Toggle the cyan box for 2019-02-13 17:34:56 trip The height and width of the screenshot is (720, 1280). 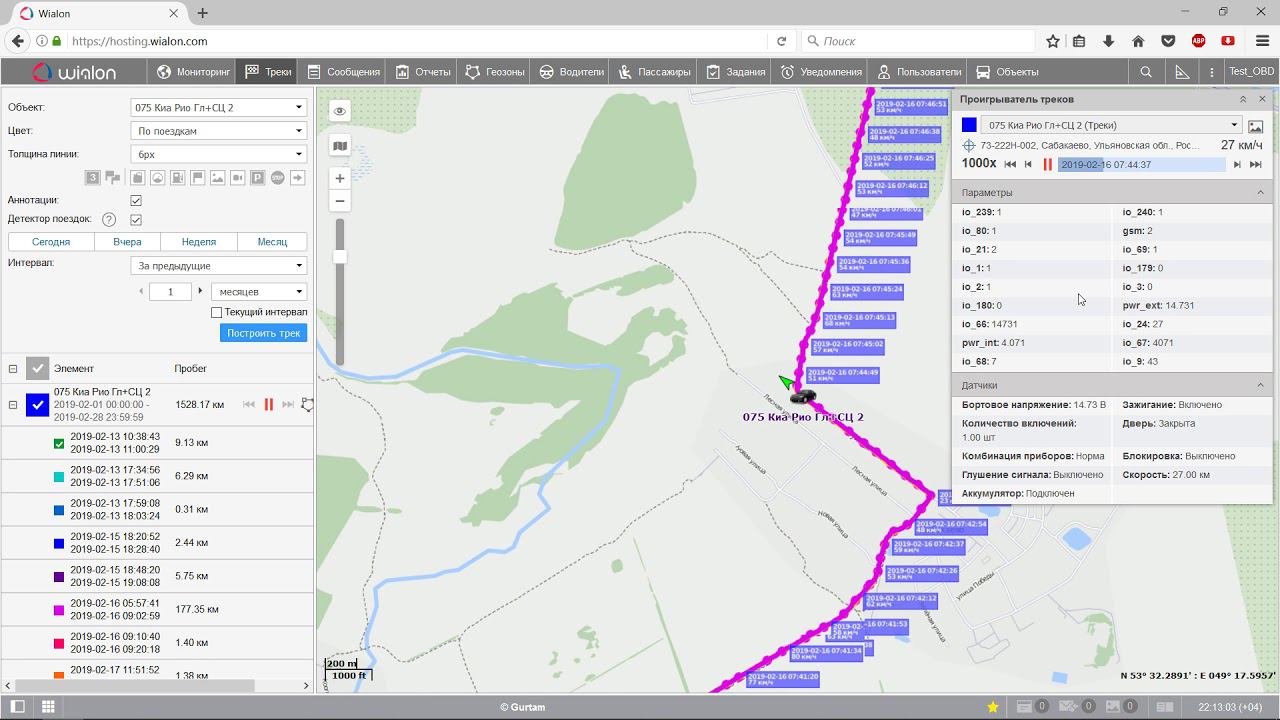click(59, 476)
